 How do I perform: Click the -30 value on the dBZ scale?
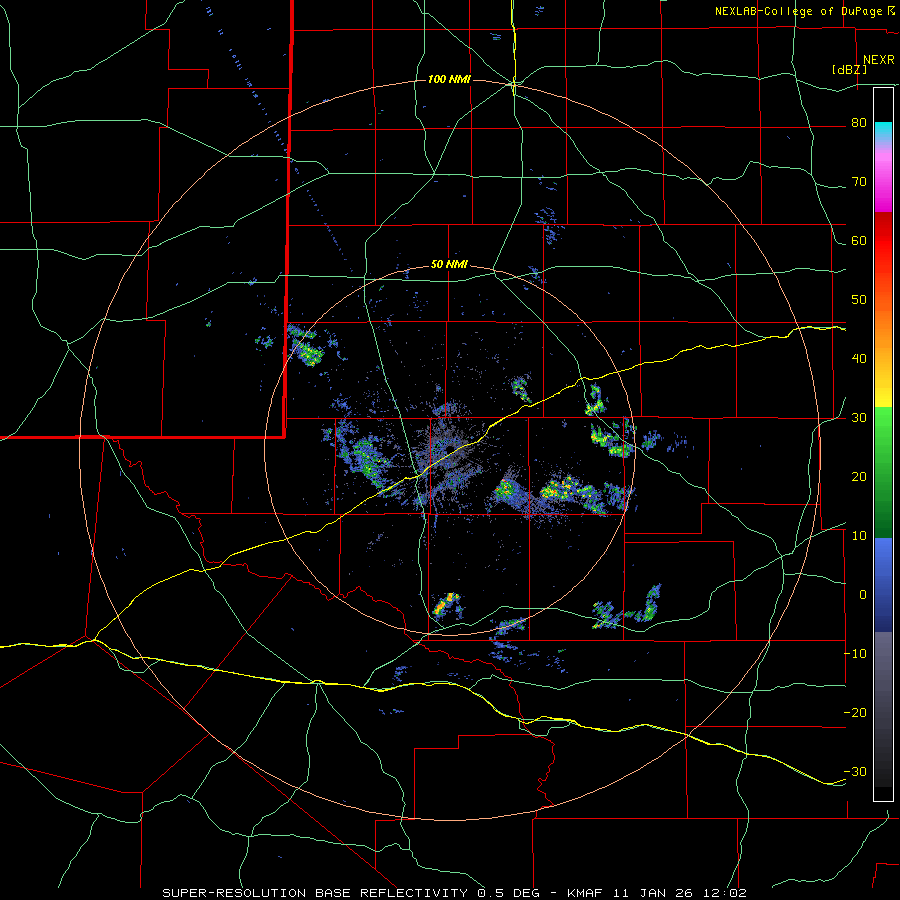[855, 772]
